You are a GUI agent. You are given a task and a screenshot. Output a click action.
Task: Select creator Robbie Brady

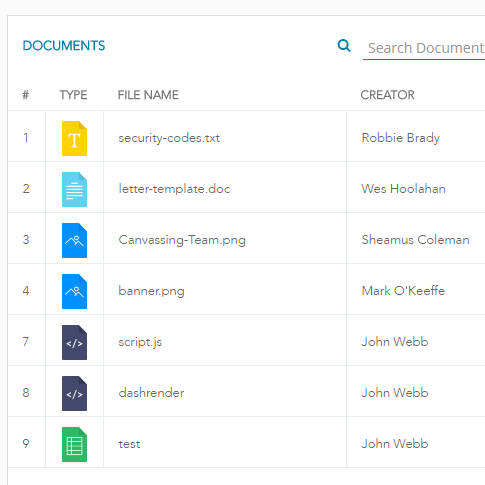[x=401, y=138]
